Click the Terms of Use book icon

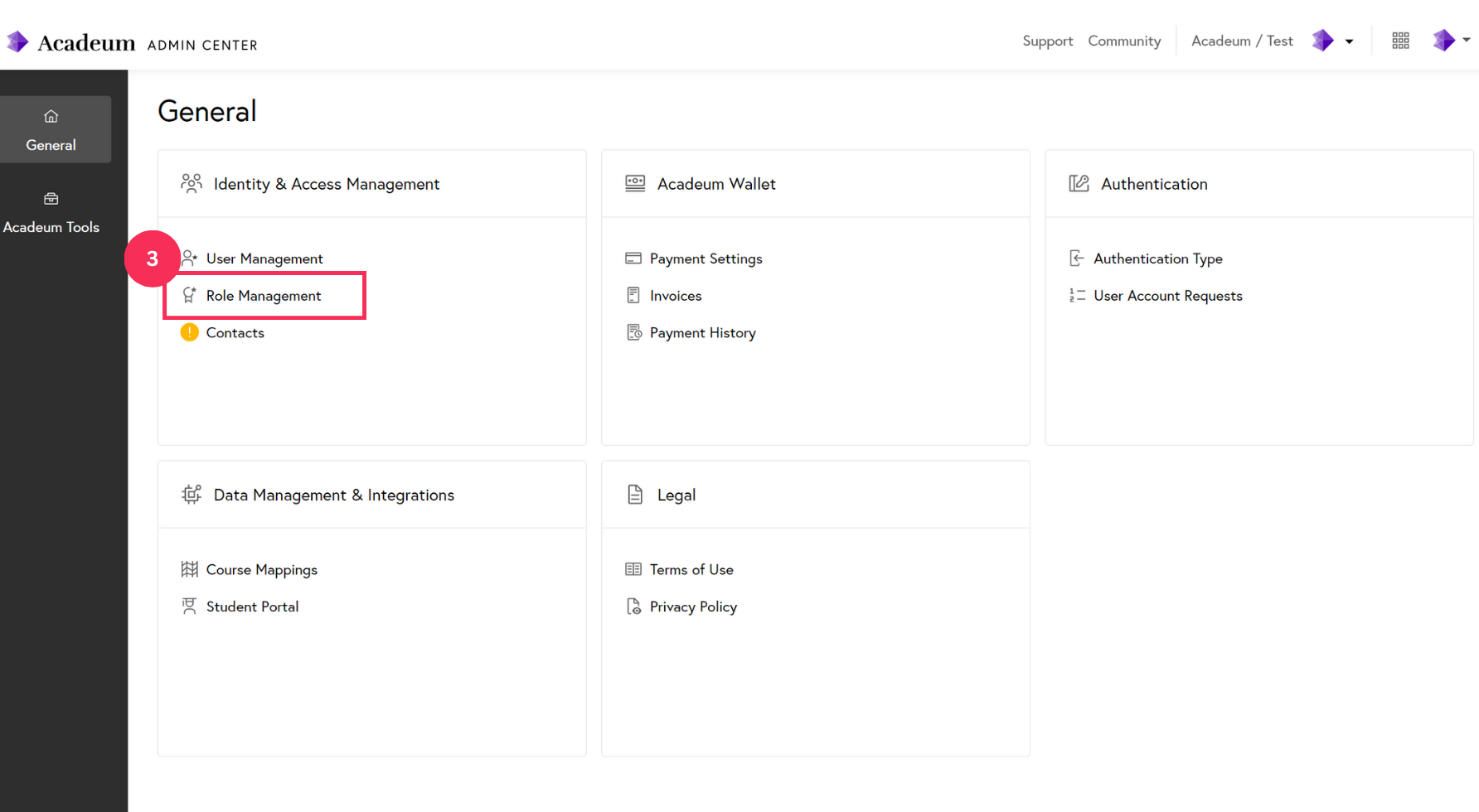coord(633,569)
